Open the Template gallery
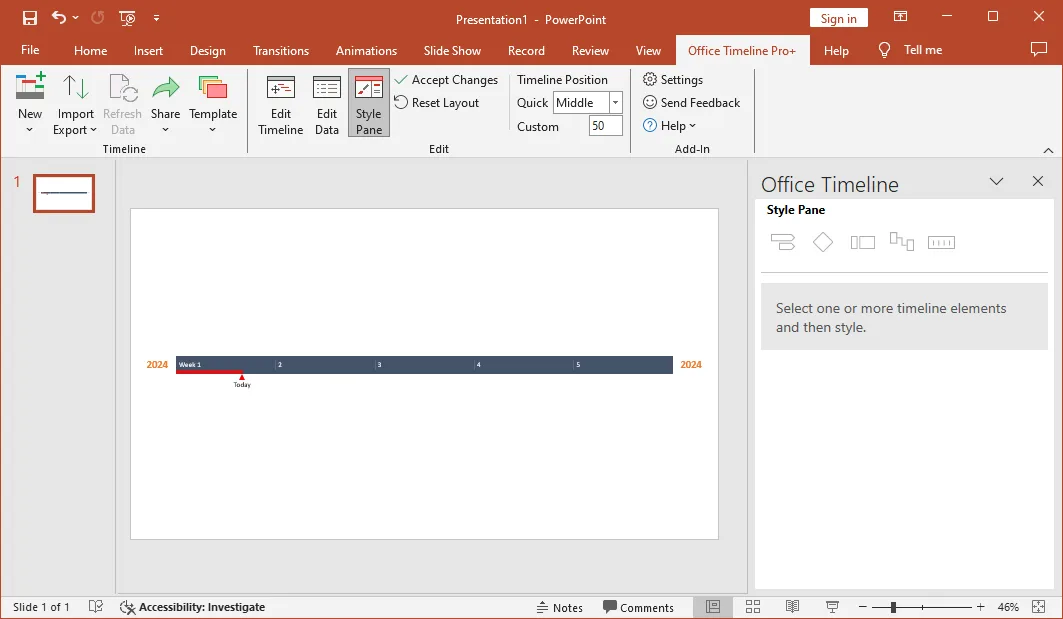1063x619 pixels. point(213,103)
